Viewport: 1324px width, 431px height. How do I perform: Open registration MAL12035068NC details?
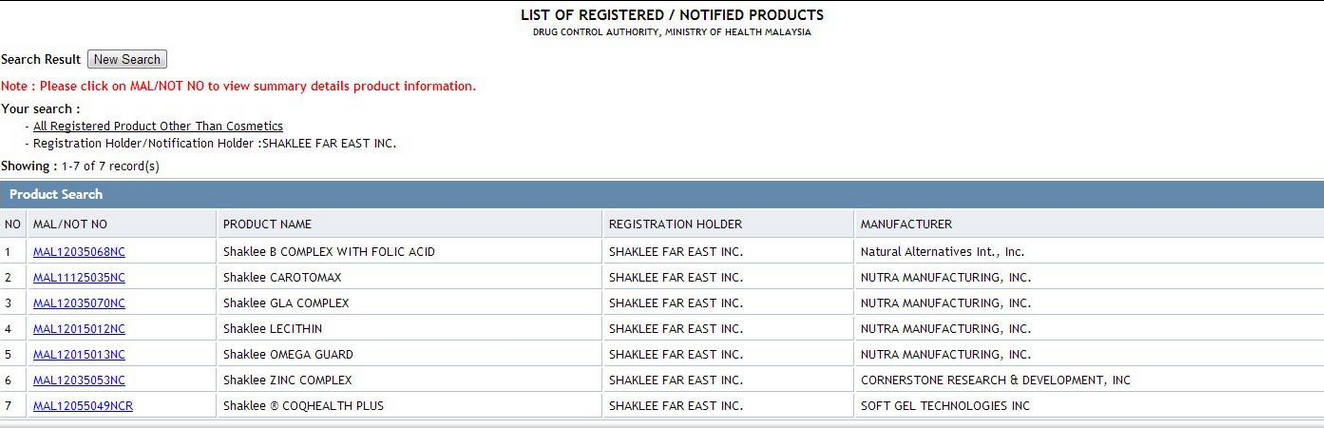pyautogui.click(x=79, y=252)
